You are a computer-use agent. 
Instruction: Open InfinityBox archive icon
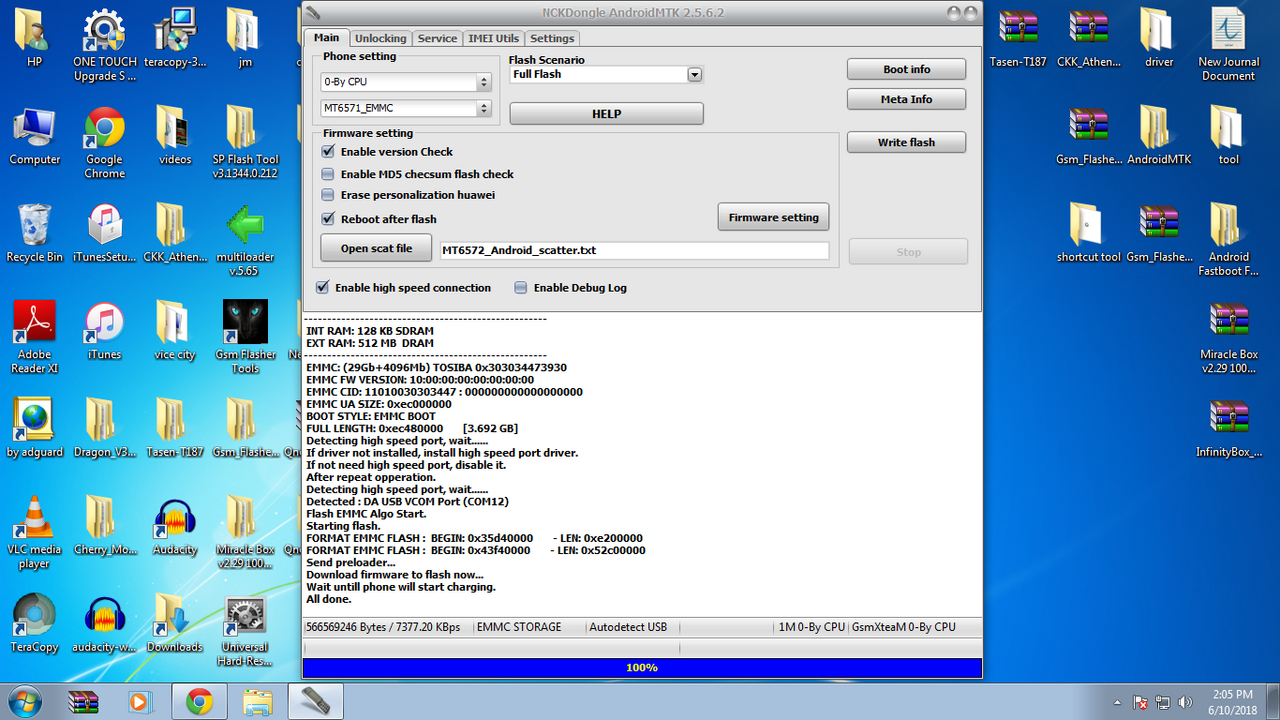1228,429
